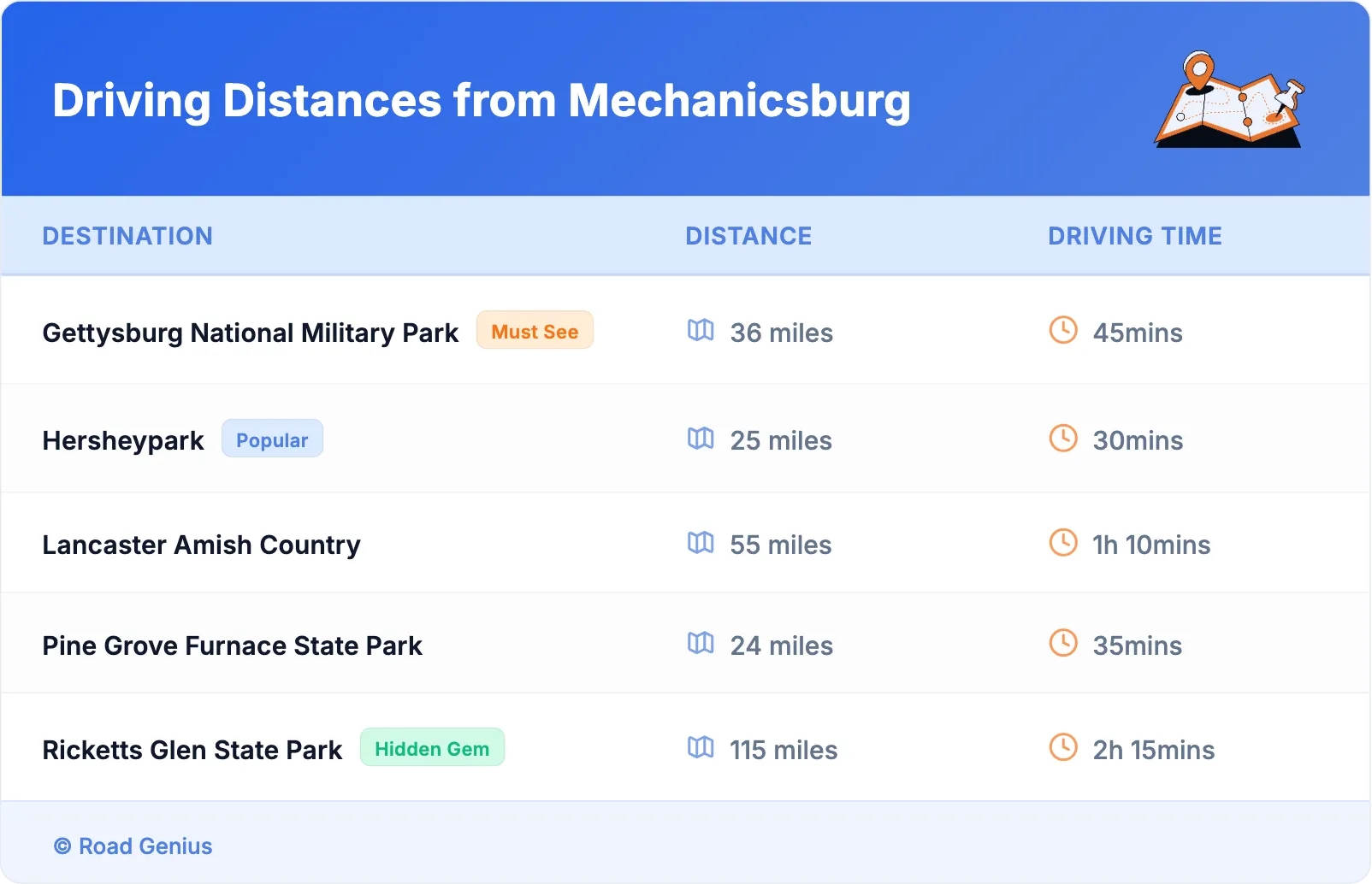Select Ricketts Glen State Park name
1372x884 pixels.
point(192,750)
